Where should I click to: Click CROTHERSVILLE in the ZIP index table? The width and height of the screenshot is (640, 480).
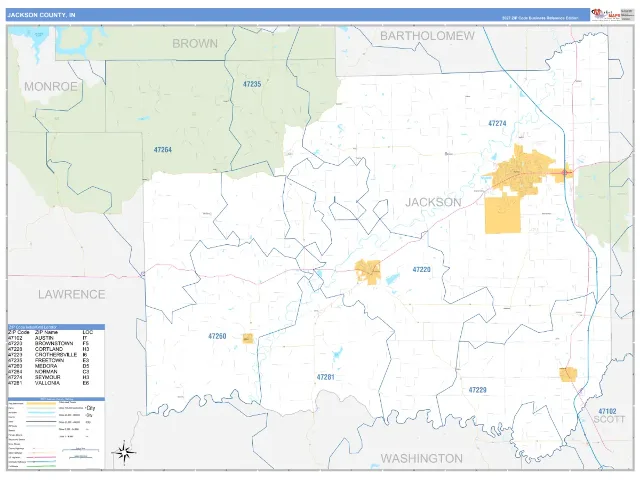pyautogui.click(x=56, y=355)
